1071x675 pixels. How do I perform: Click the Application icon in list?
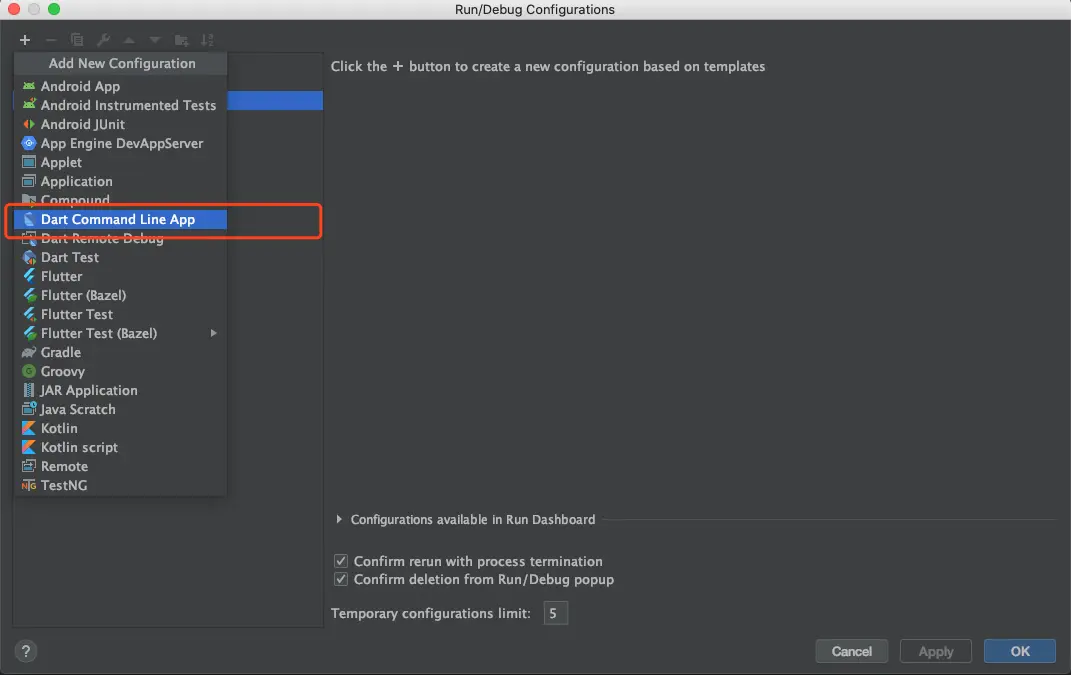point(29,182)
